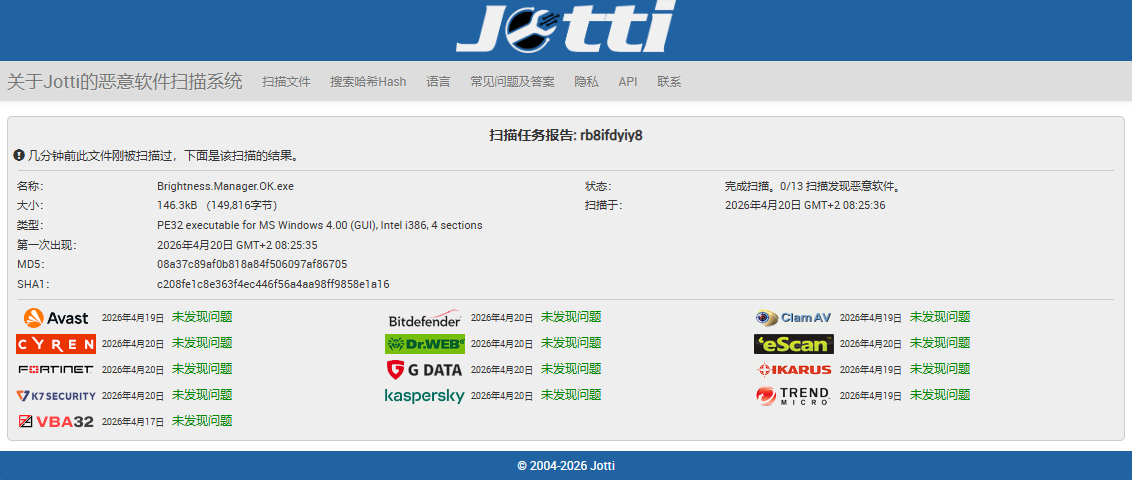Screen dimensions: 1132x480
Task: Click the eScan logo
Action: tap(793, 344)
